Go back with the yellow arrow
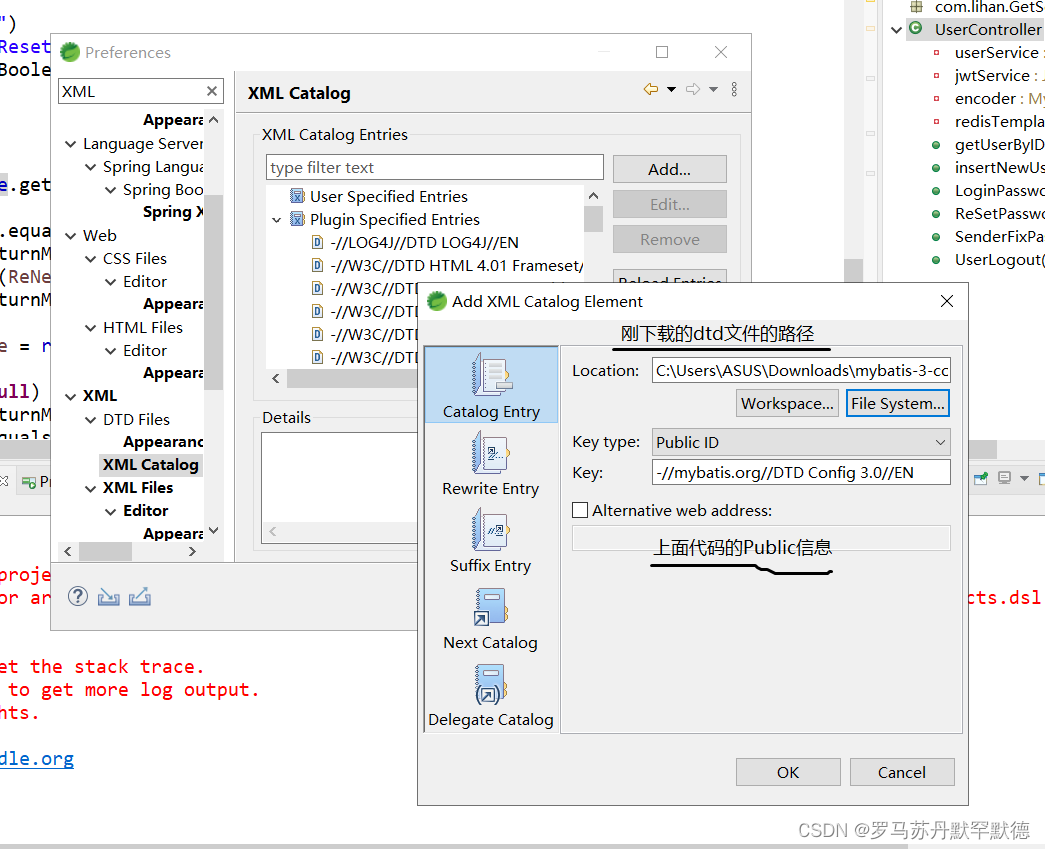Viewport: 1045px width, 849px height. (651, 89)
